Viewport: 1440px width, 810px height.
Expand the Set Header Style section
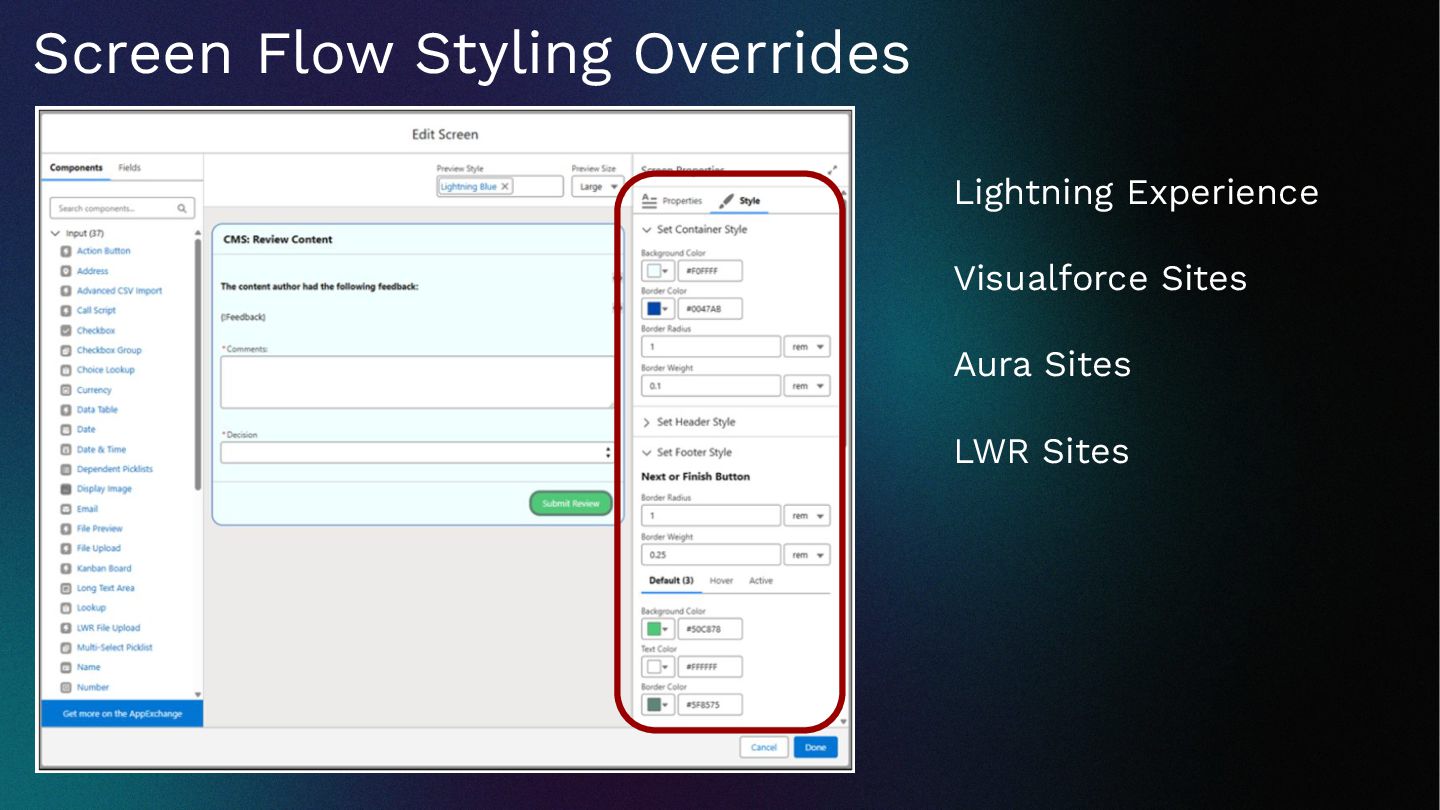tap(647, 422)
